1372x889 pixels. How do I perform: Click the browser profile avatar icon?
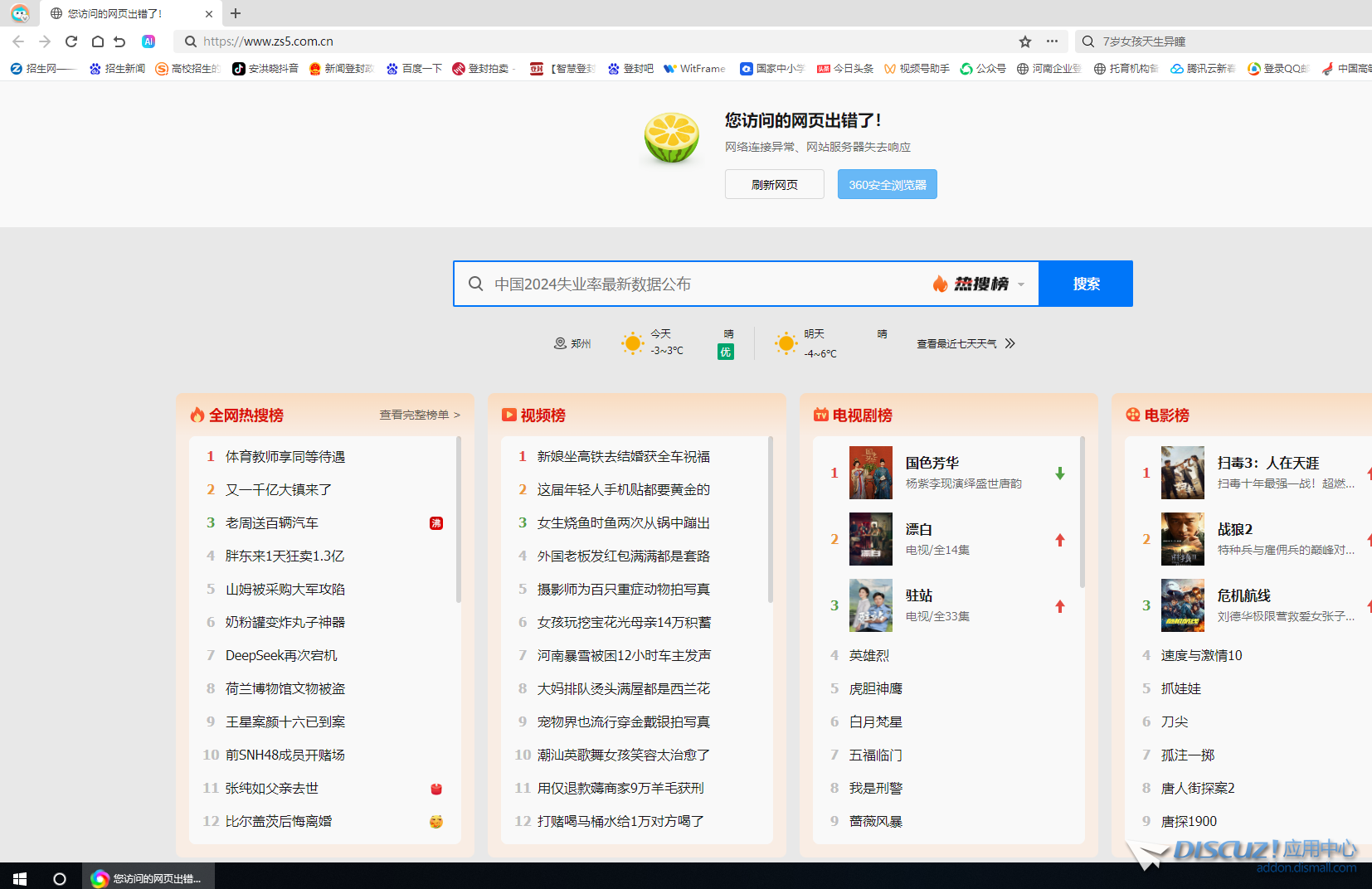click(x=20, y=13)
